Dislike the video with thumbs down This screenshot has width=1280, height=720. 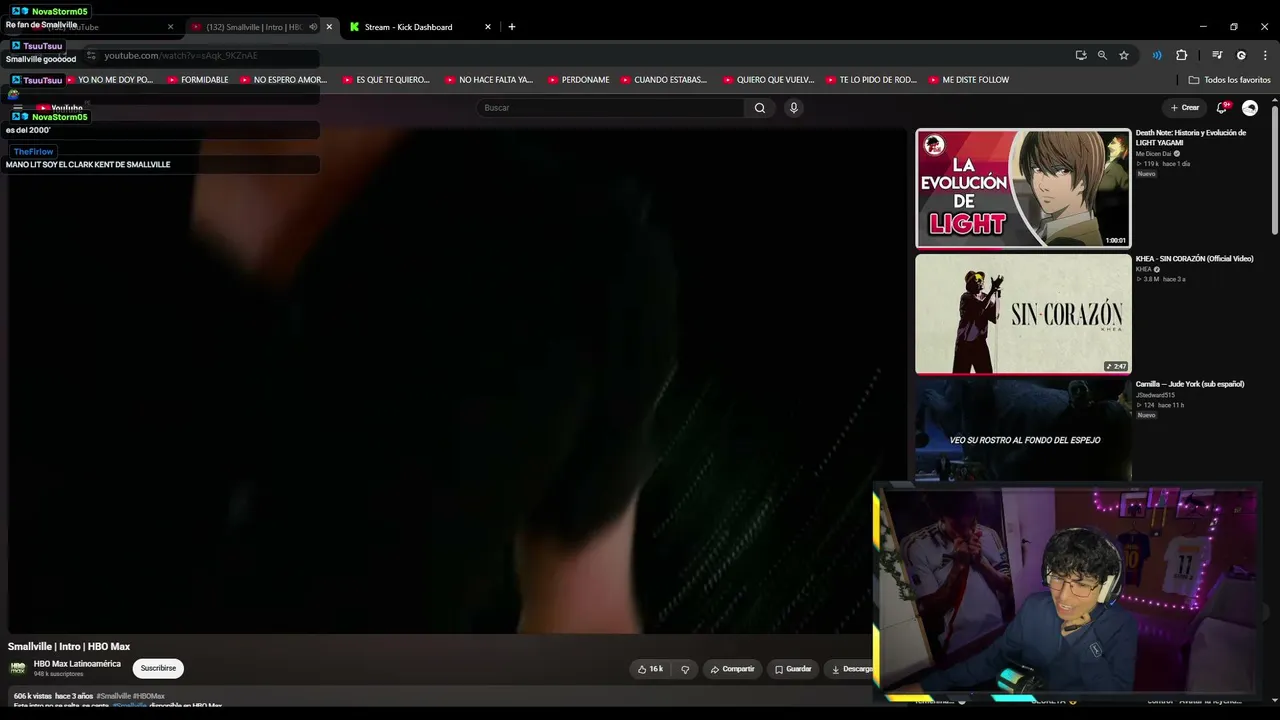click(685, 669)
